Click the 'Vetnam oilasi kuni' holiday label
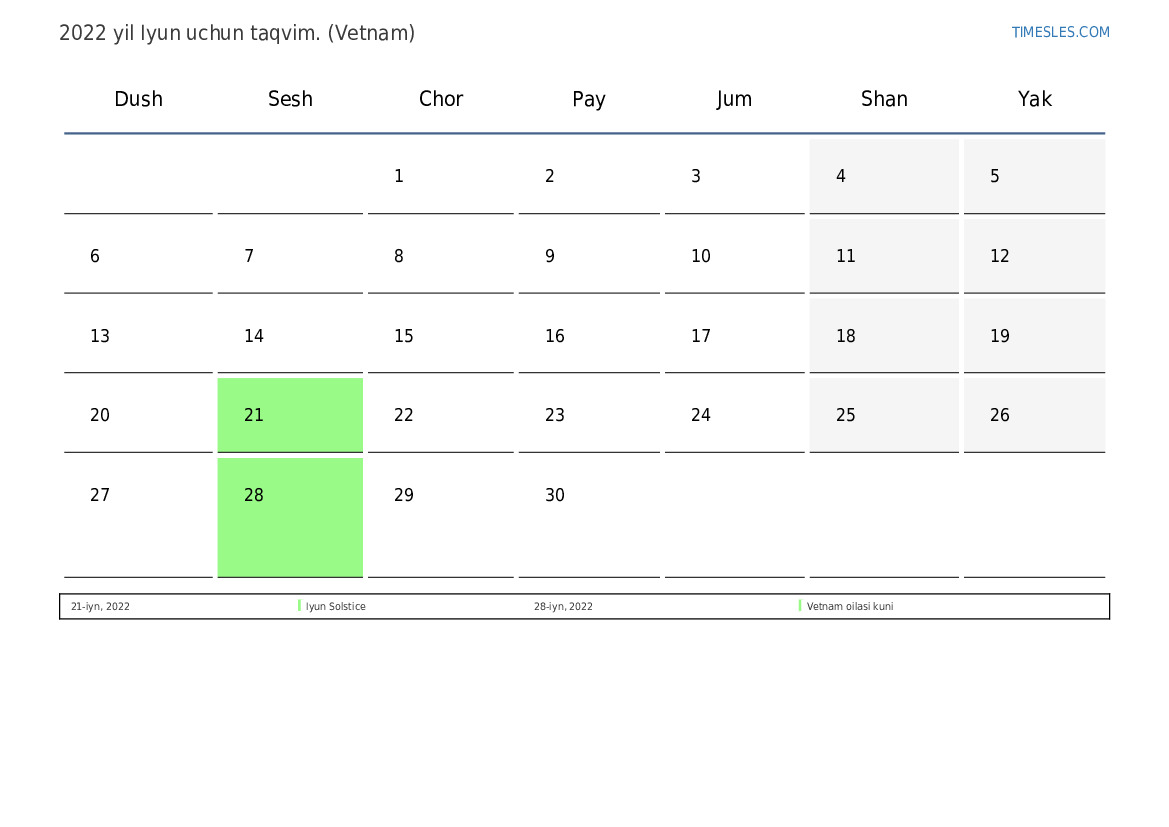This screenshot has width=1169, height=827. 850,606
